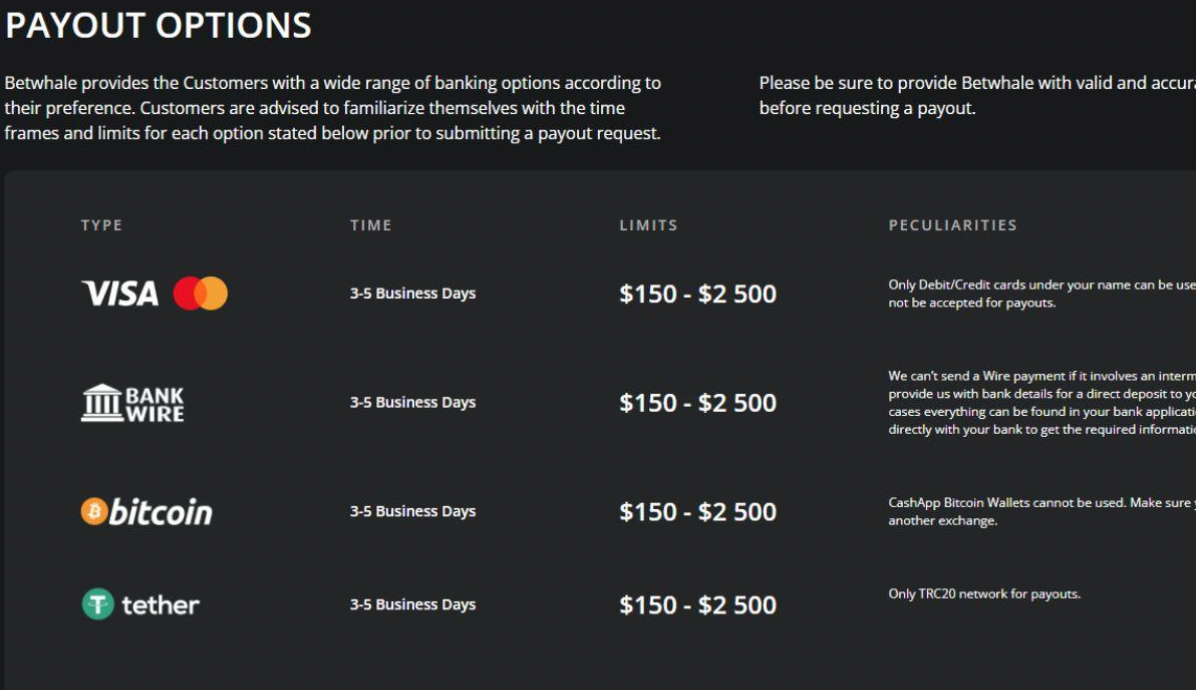Click the TRC20 network payout note
Image resolution: width=1196 pixels, height=690 pixels.
pos(984,594)
